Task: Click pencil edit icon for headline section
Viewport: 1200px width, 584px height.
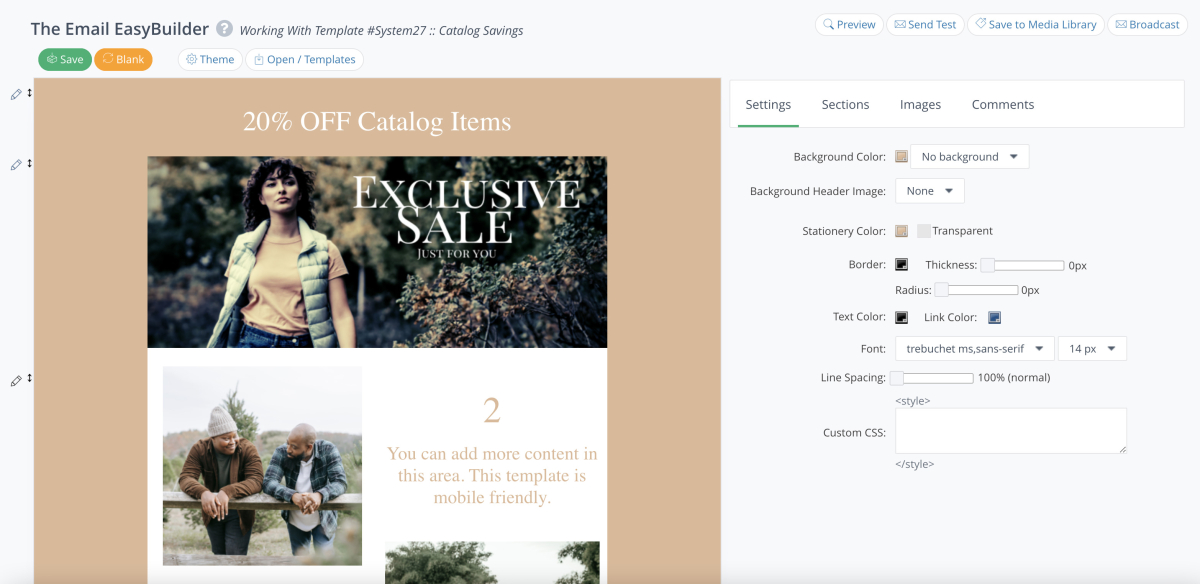Action: tap(16, 94)
